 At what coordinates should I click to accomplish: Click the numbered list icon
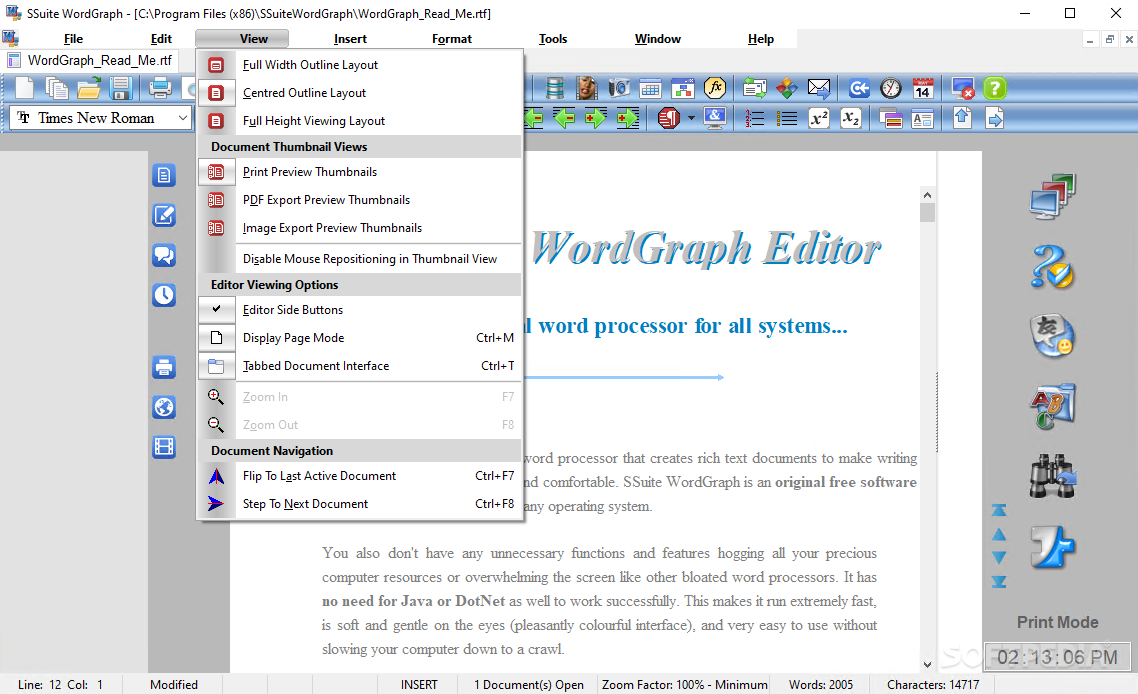point(755,118)
